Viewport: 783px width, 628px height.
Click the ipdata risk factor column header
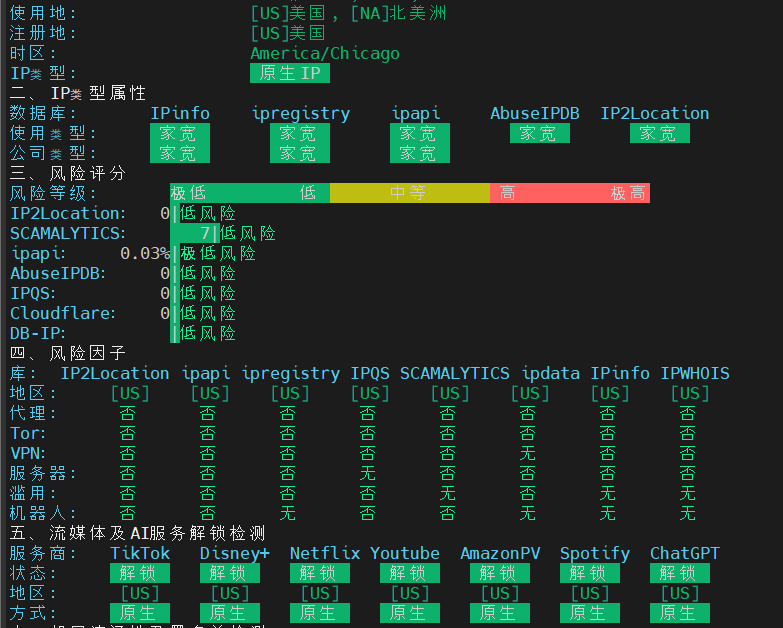(x=550, y=373)
